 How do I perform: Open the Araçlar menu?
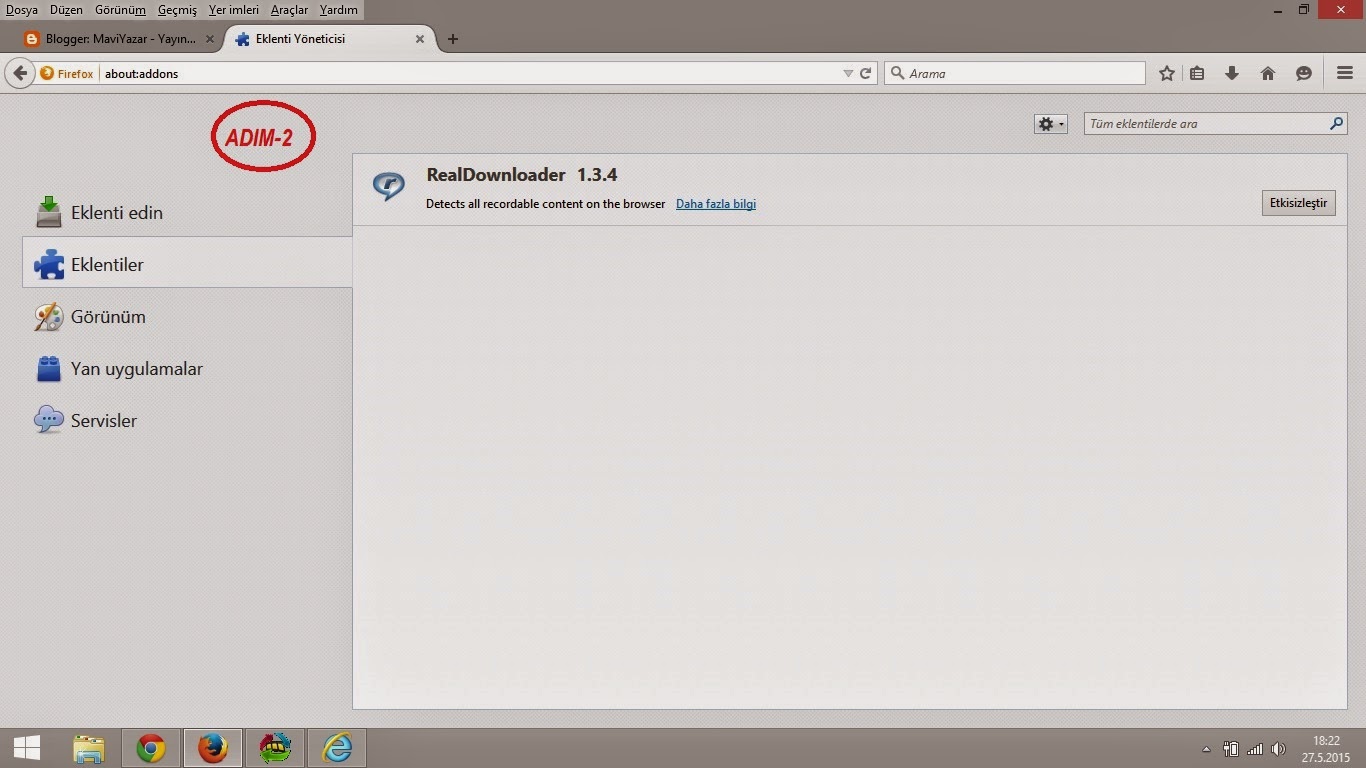pos(289,10)
